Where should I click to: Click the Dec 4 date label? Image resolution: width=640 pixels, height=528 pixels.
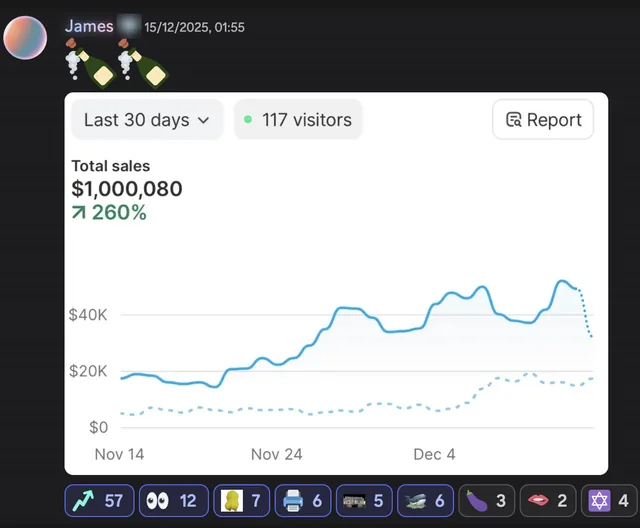pos(434,455)
